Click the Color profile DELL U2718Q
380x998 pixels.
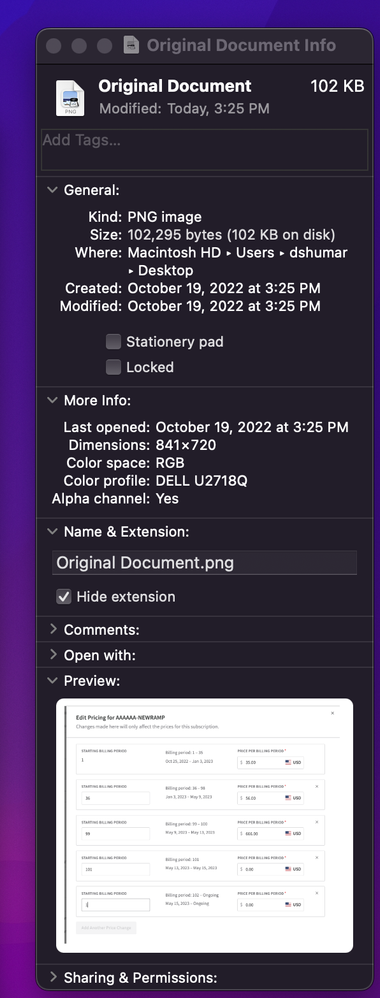(x=201, y=481)
